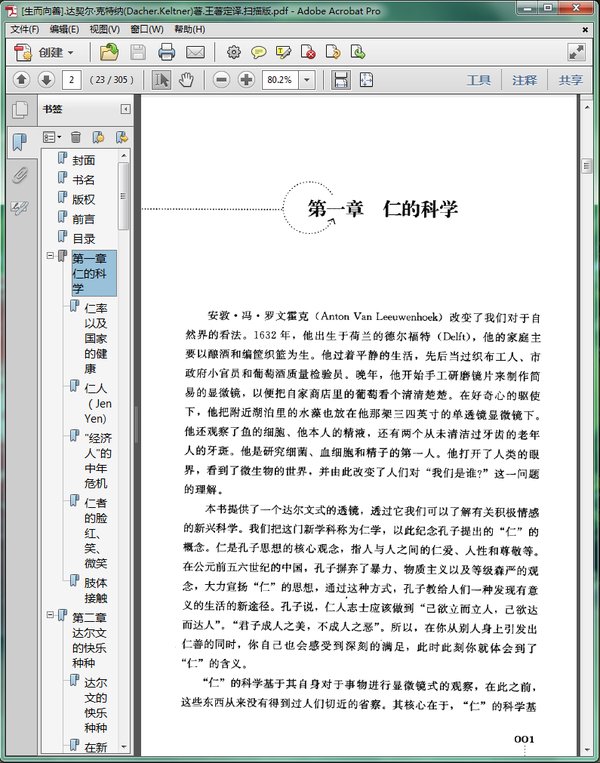Click the email envelope icon
Image resolution: width=600 pixels, height=763 pixels.
click(x=195, y=52)
